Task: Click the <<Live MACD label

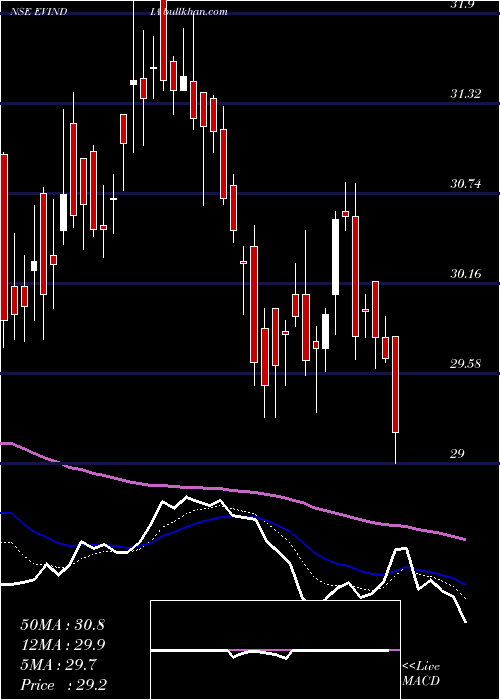Action: (x=421, y=673)
